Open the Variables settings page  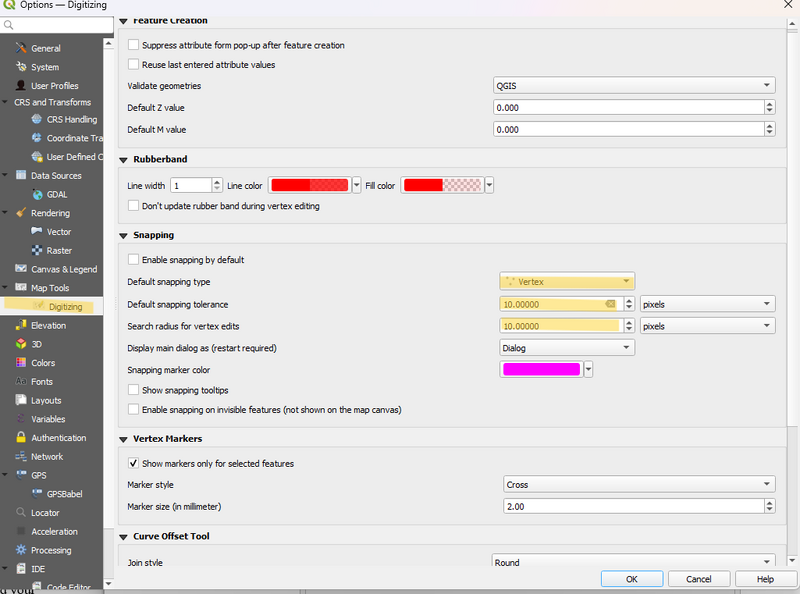[48, 419]
